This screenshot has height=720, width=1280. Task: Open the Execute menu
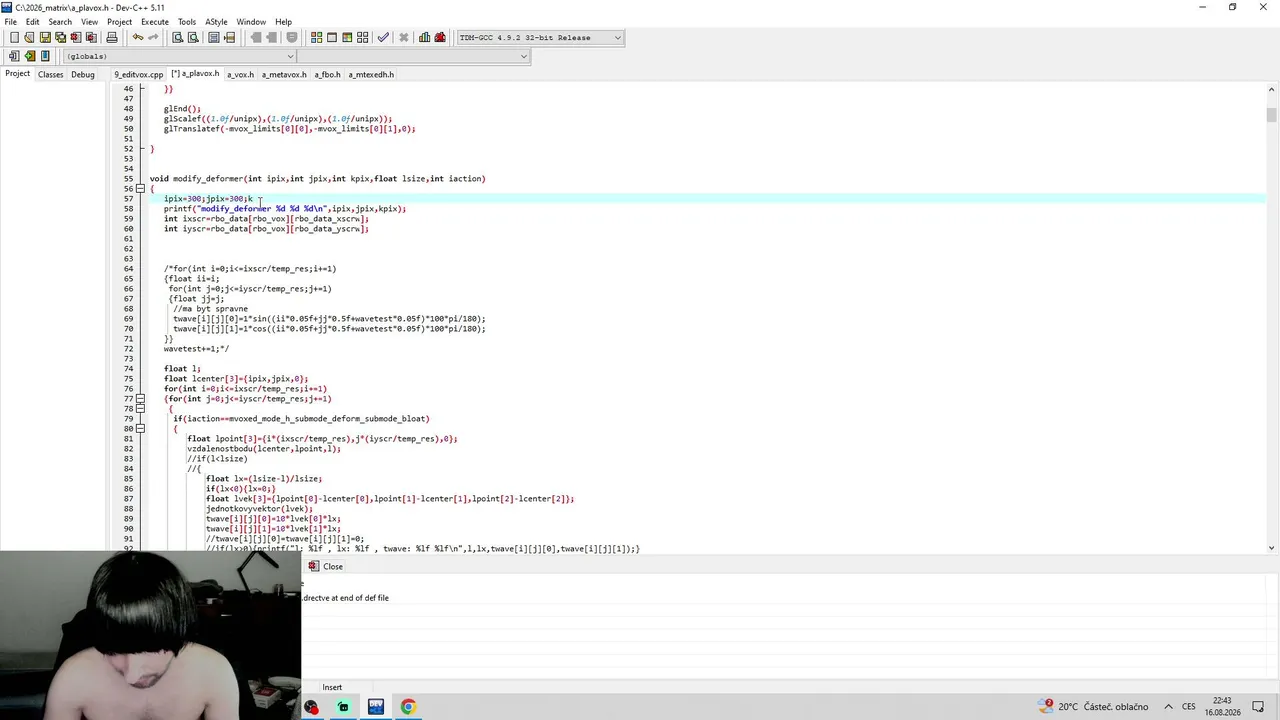pyautogui.click(x=155, y=22)
